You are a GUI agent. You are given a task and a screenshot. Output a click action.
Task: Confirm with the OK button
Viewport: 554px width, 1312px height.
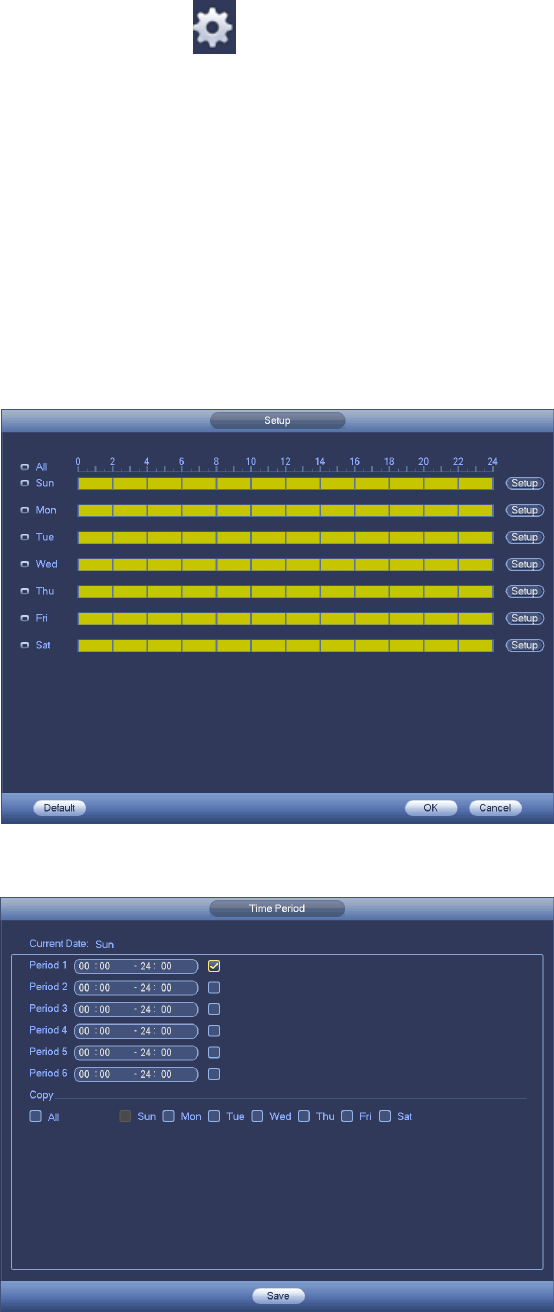pos(431,808)
